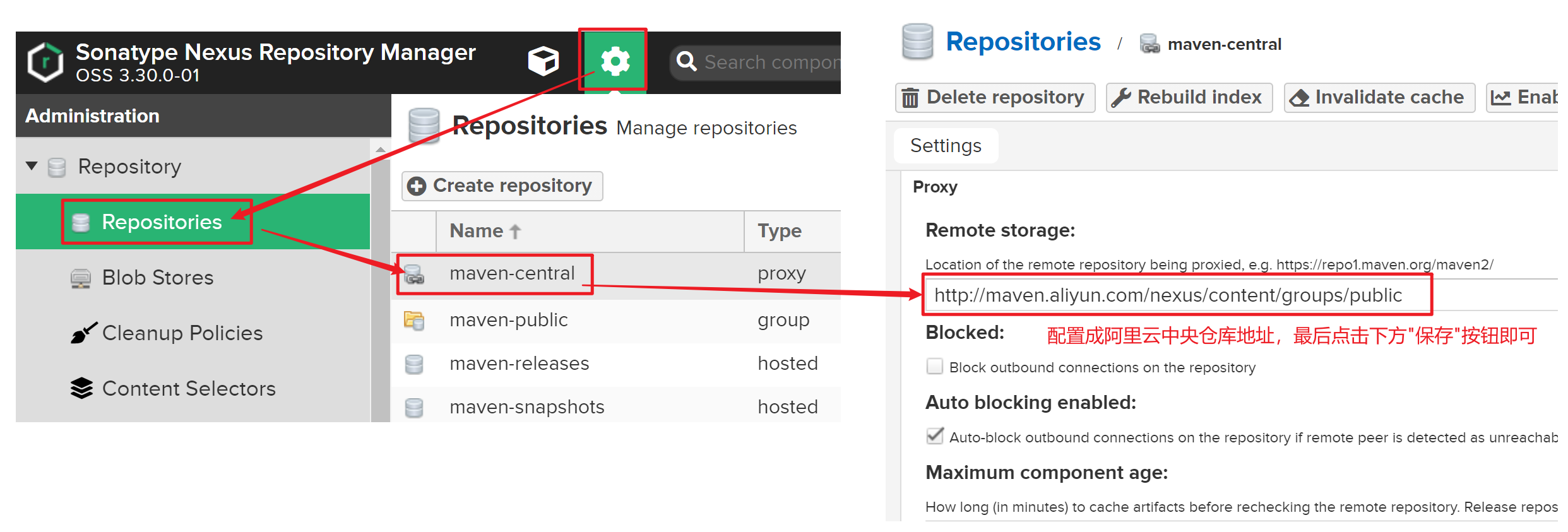Click the Type column header
1568x532 pixels.
780,231
